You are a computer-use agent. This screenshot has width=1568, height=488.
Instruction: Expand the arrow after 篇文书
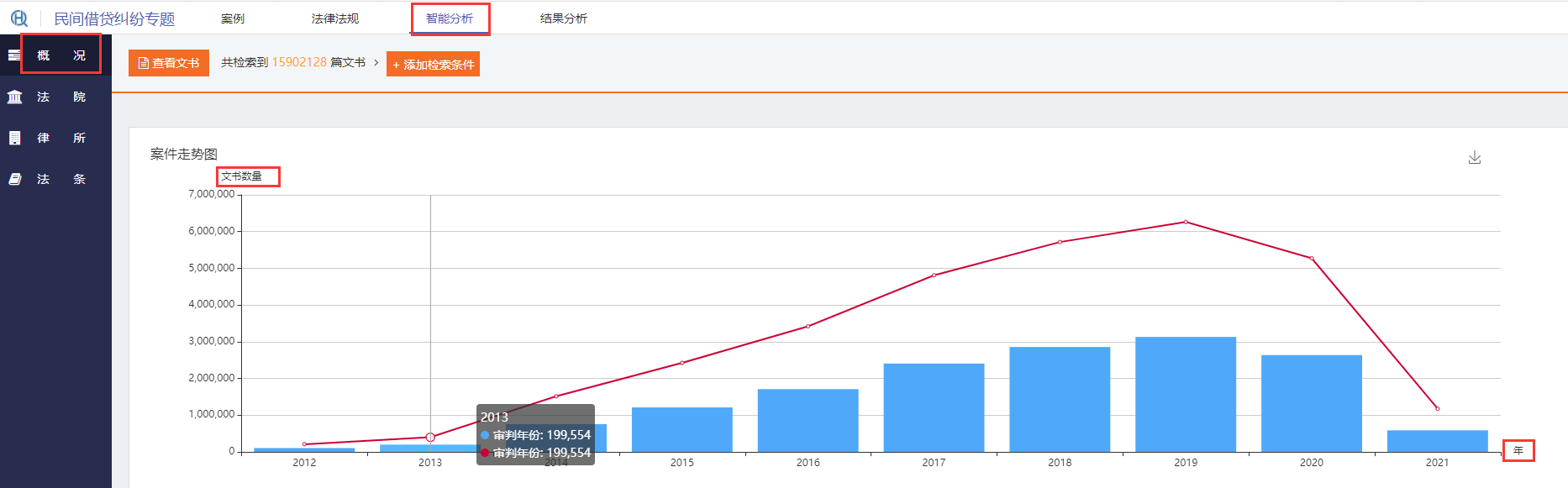pos(376,63)
